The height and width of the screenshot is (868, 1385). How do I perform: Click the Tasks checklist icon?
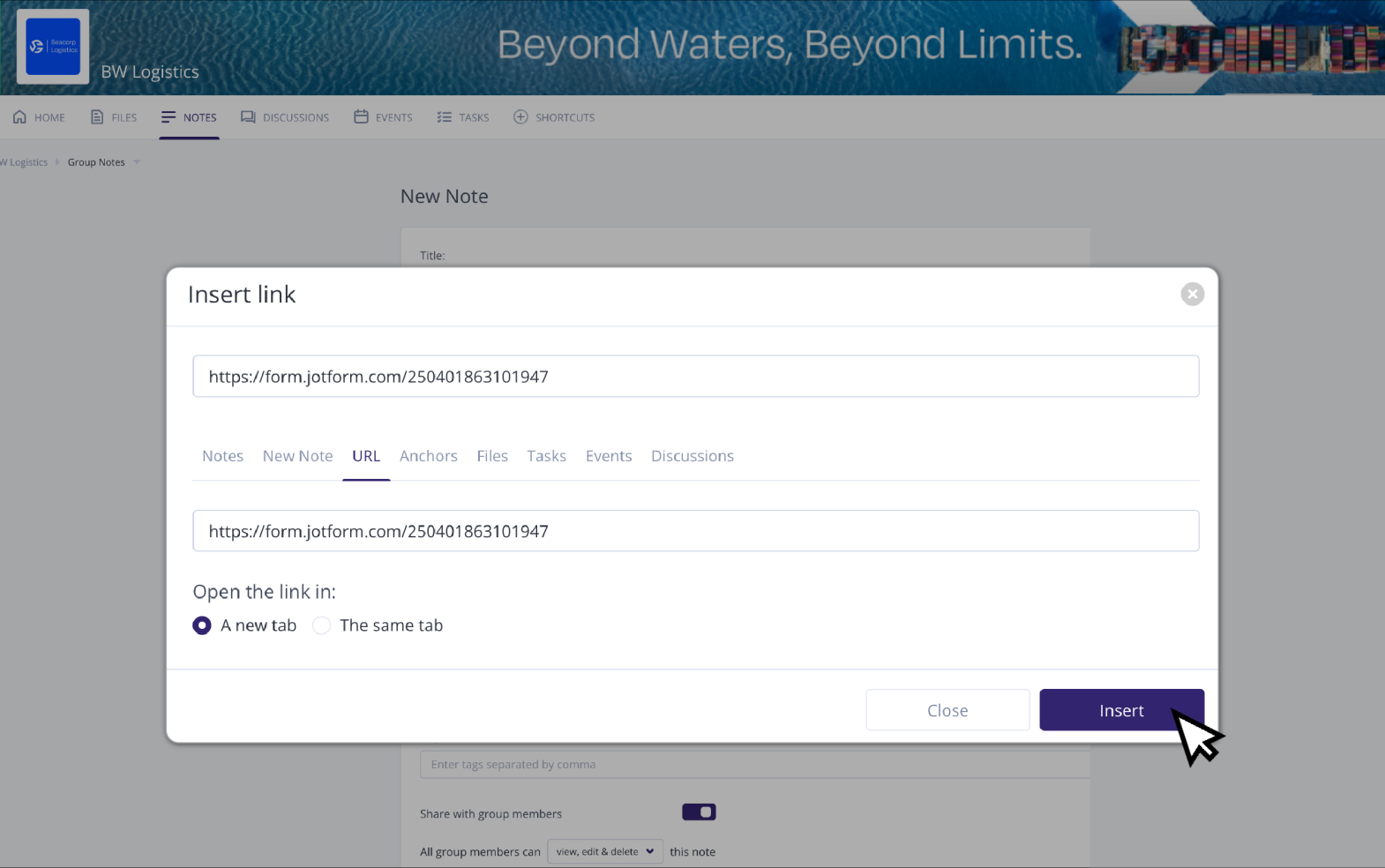(444, 117)
